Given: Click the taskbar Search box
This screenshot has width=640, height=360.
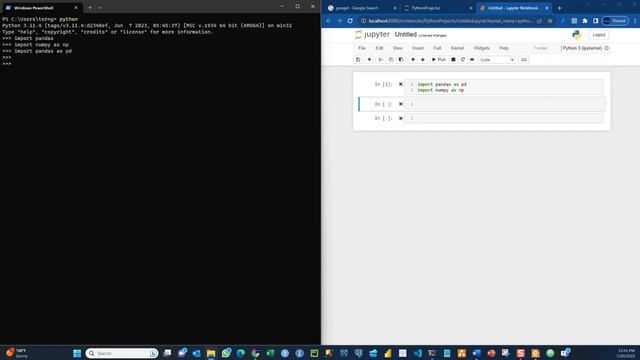Looking at the screenshot, I should 122,353.
